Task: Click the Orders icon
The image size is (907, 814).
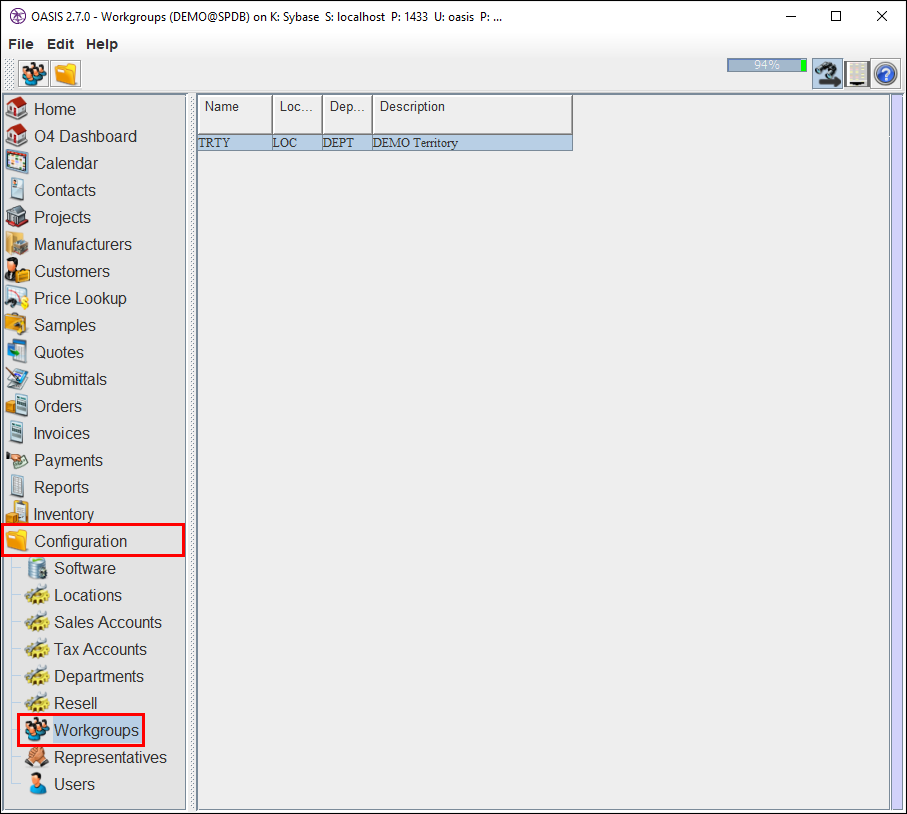Action: tap(17, 406)
